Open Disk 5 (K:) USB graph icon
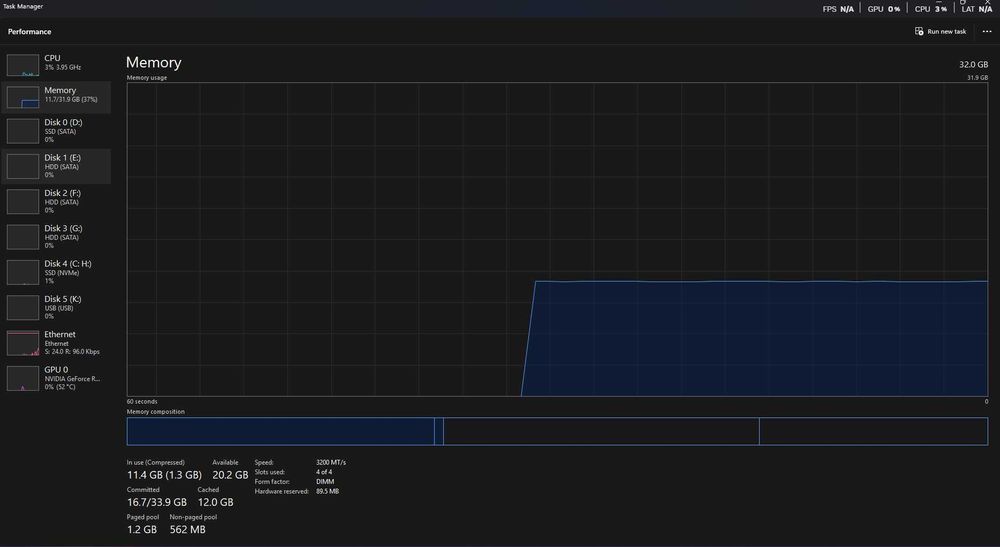The height and width of the screenshot is (547, 1000). [x=23, y=308]
